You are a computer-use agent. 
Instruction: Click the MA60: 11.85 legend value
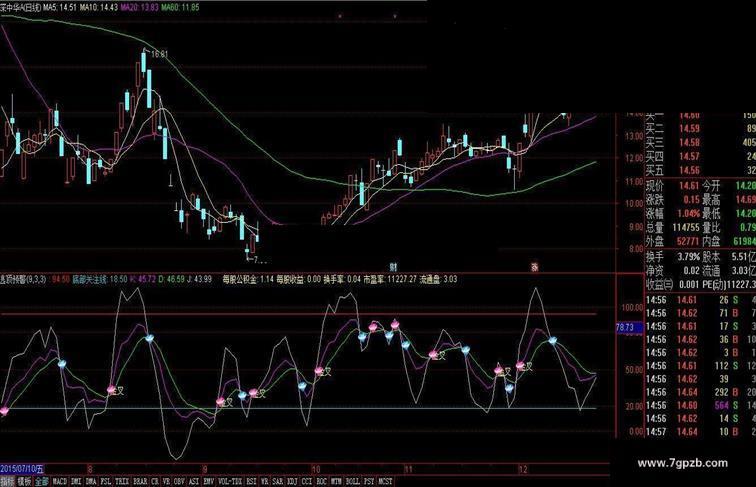pyautogui.click(x=180, y=8)
